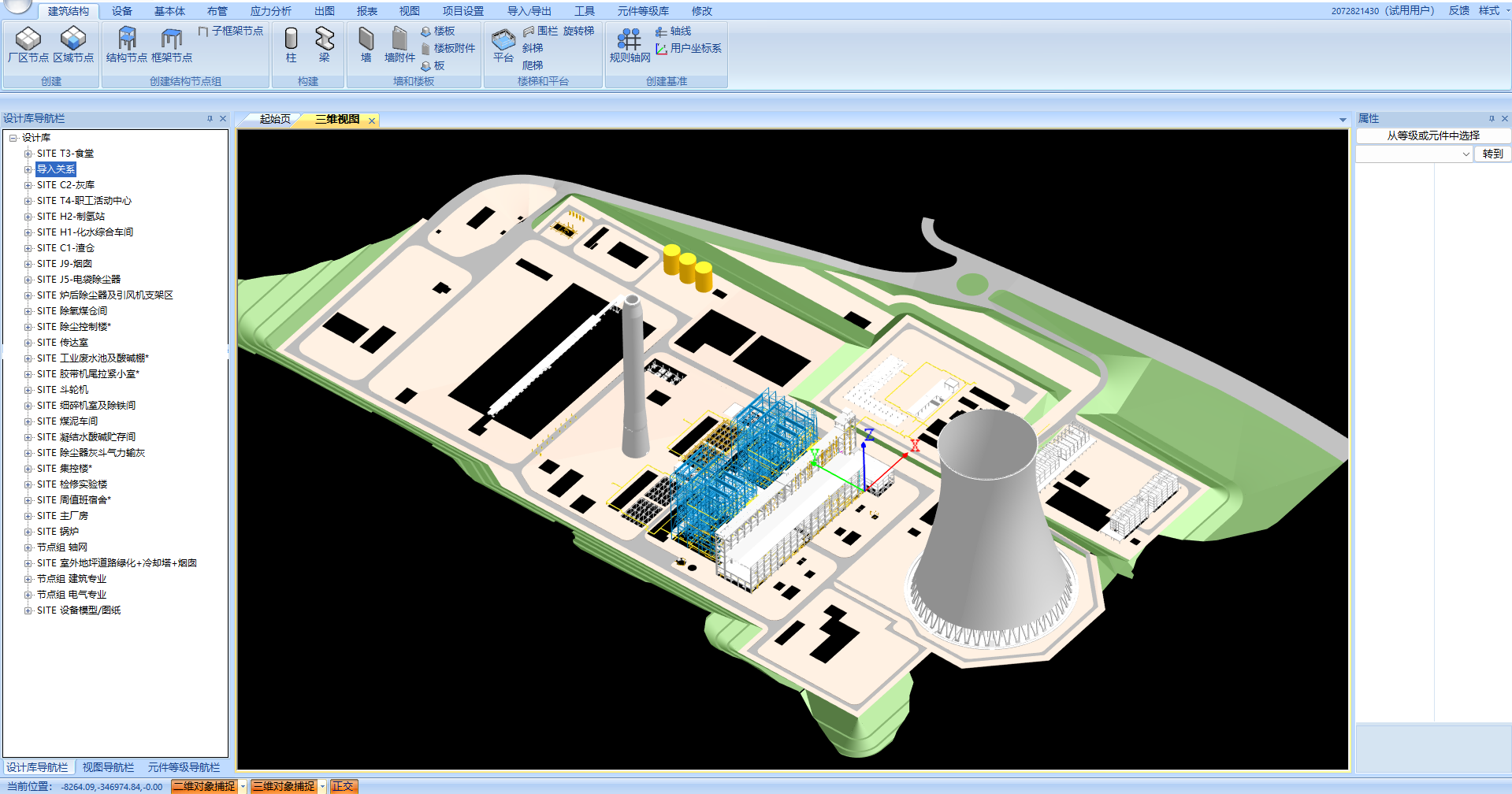
Task: Open the 设备 ribbon tab
Action: pyautogui.click(x=121, y=11)
